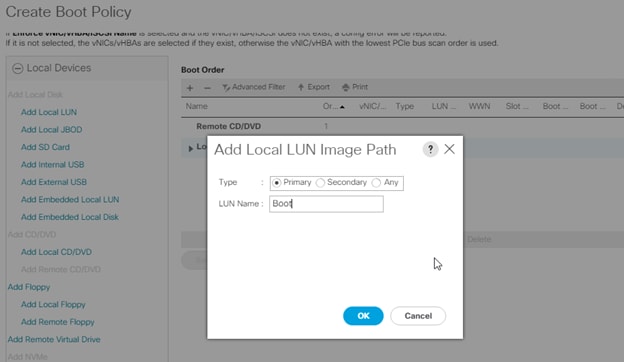Click the LUN Name input field
The height and width of the screenshot is (362, 624).
coord(326,204)
